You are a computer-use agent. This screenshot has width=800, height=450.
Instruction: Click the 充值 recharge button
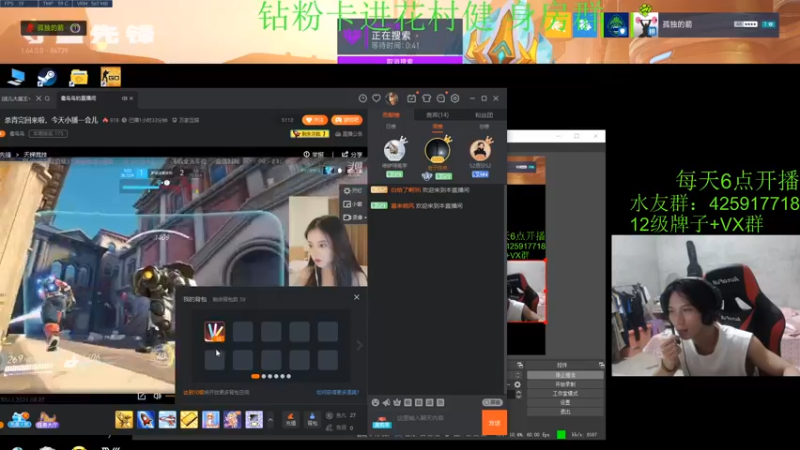(291, 419)
